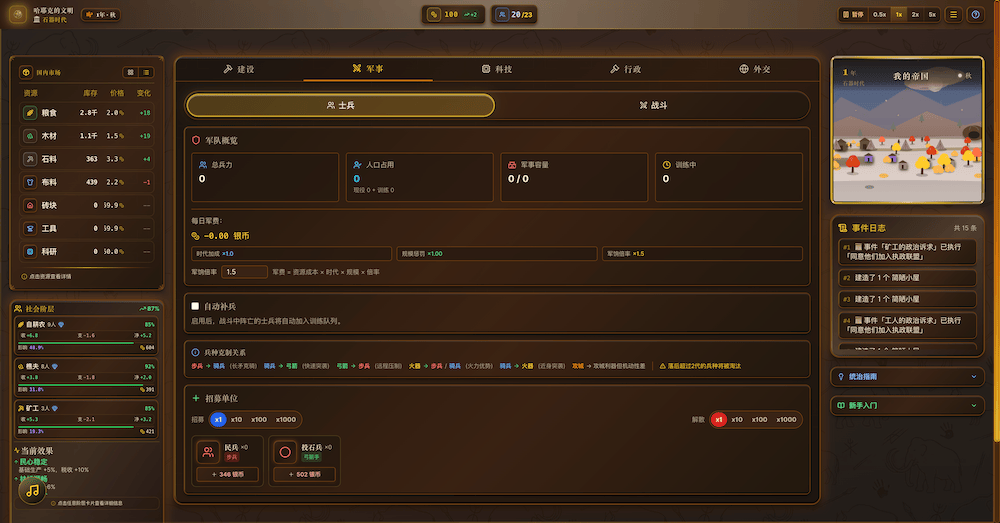This screenshot has width=1000, height=523.
Task: Switch market to list view icon
Action: (147, 72)
